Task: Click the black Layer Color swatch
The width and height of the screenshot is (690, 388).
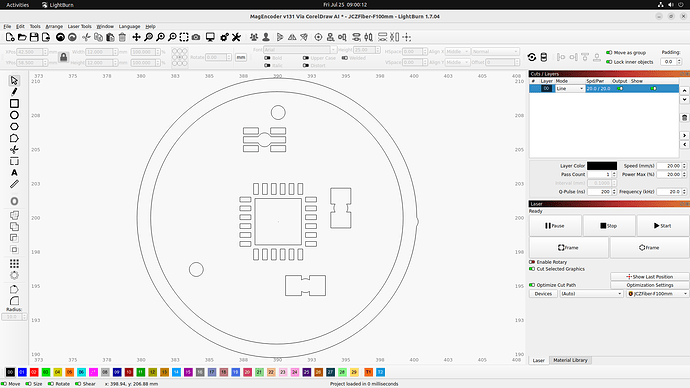Action: [x=602, y=166]
